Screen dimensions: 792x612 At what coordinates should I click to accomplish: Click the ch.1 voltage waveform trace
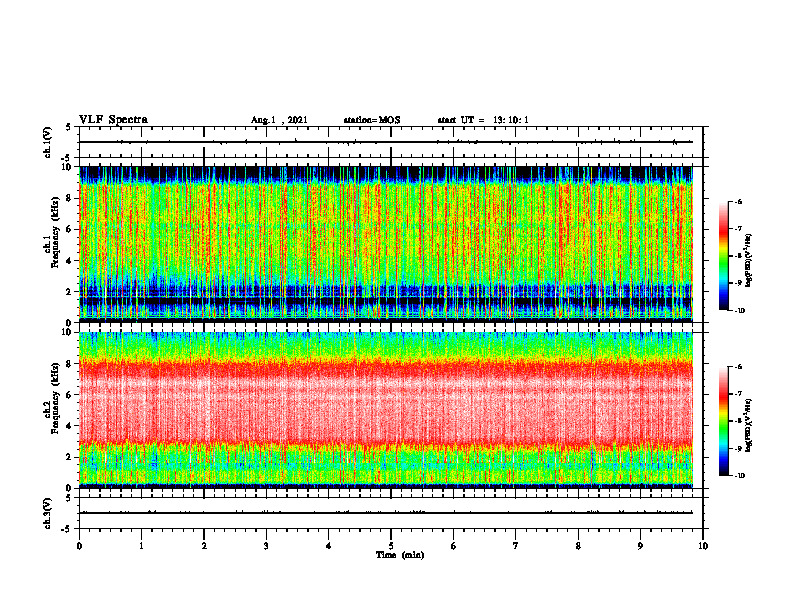tap(386, 142)
